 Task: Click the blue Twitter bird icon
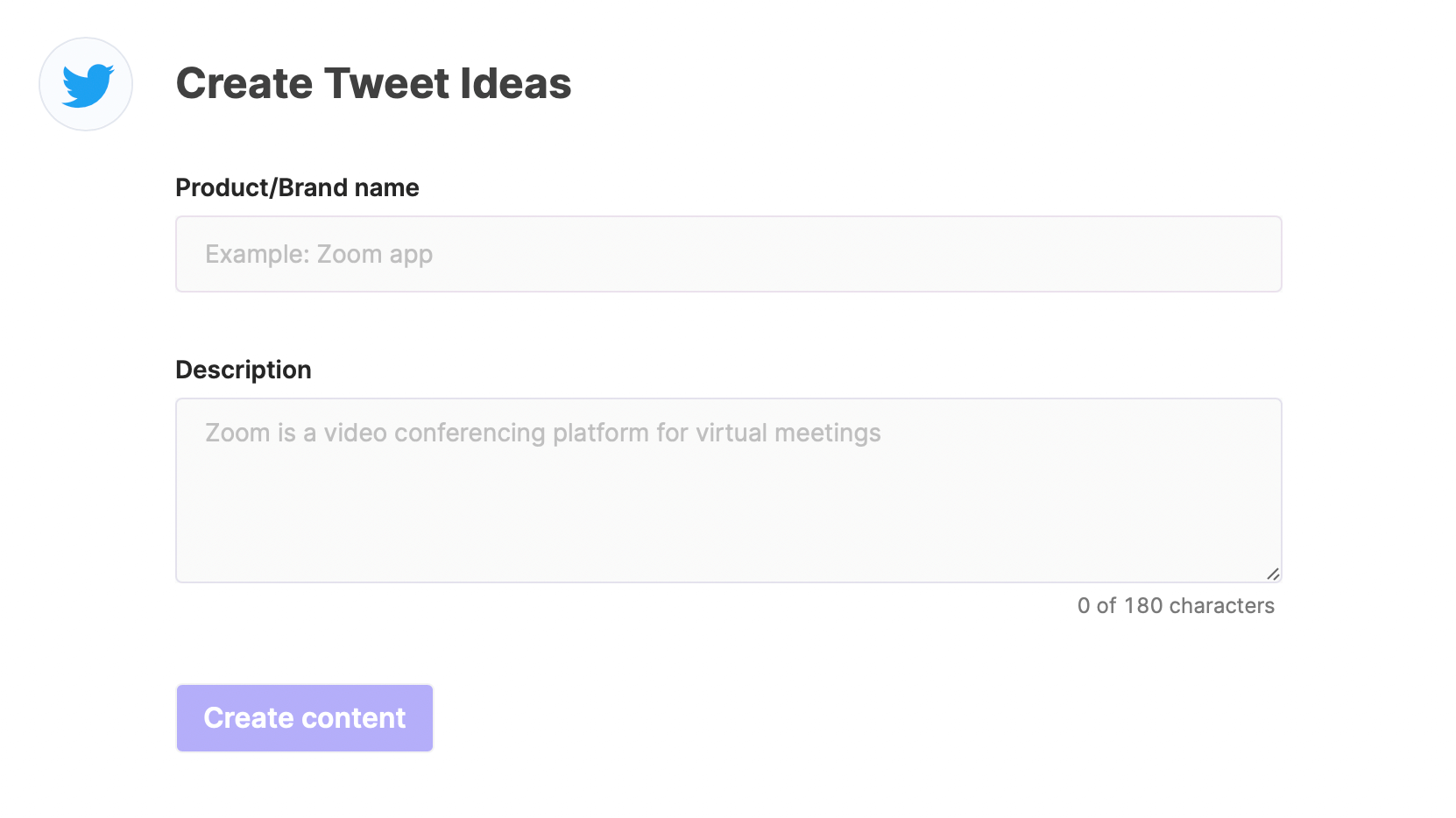click(88, 85)
